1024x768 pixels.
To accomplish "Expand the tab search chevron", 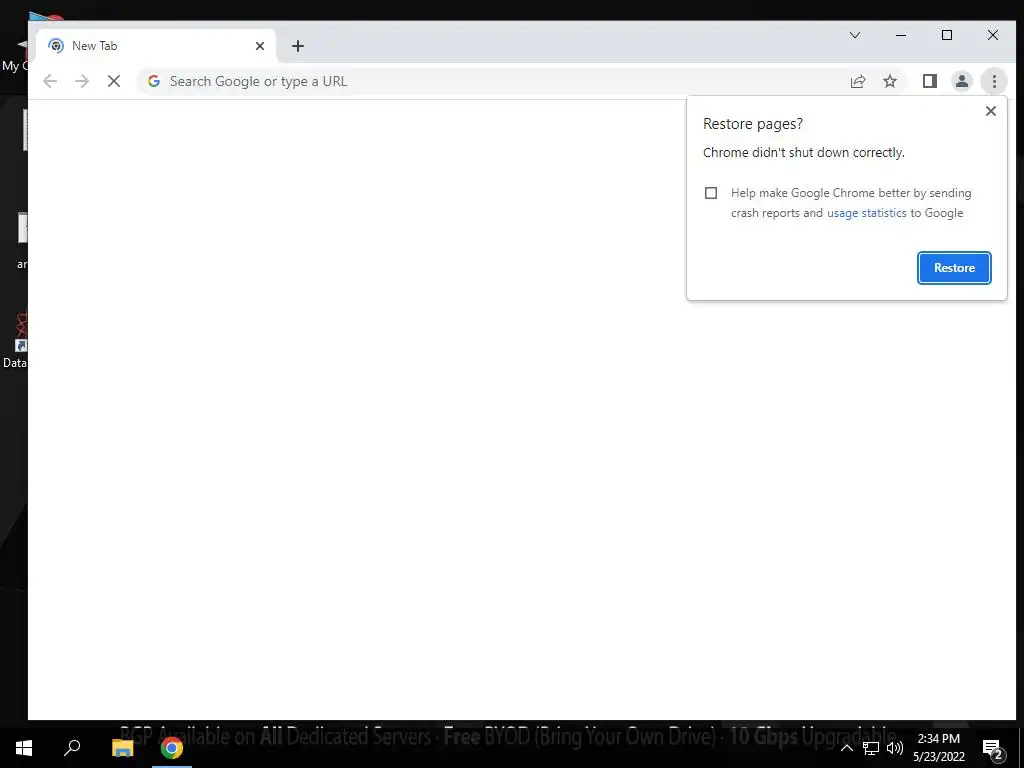I will [x=854, y=35].
